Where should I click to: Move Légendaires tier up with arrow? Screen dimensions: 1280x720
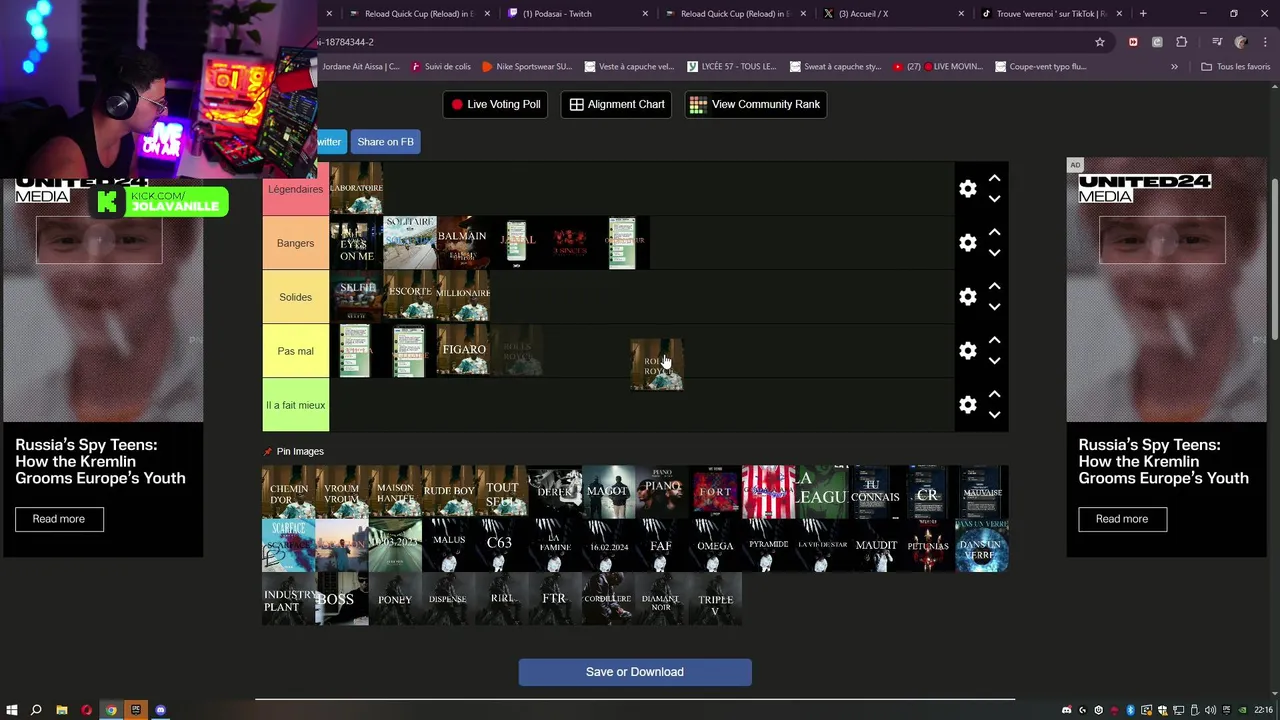tap(994, 178)
